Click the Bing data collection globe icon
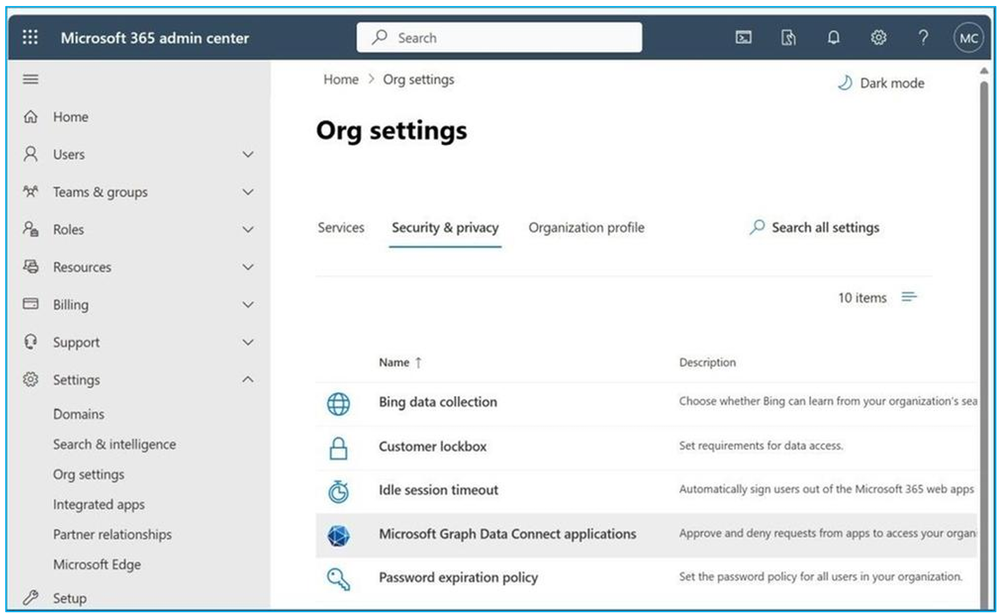The image size is (999, 613). (x=338, y=404)
